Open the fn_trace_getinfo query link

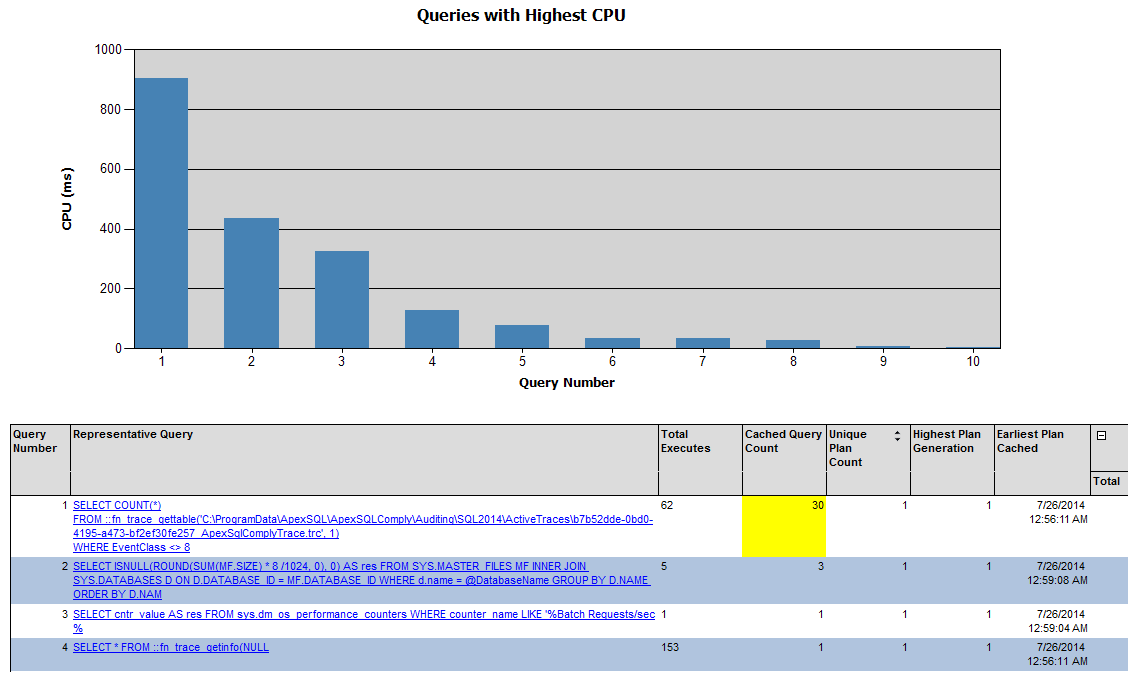171,647
